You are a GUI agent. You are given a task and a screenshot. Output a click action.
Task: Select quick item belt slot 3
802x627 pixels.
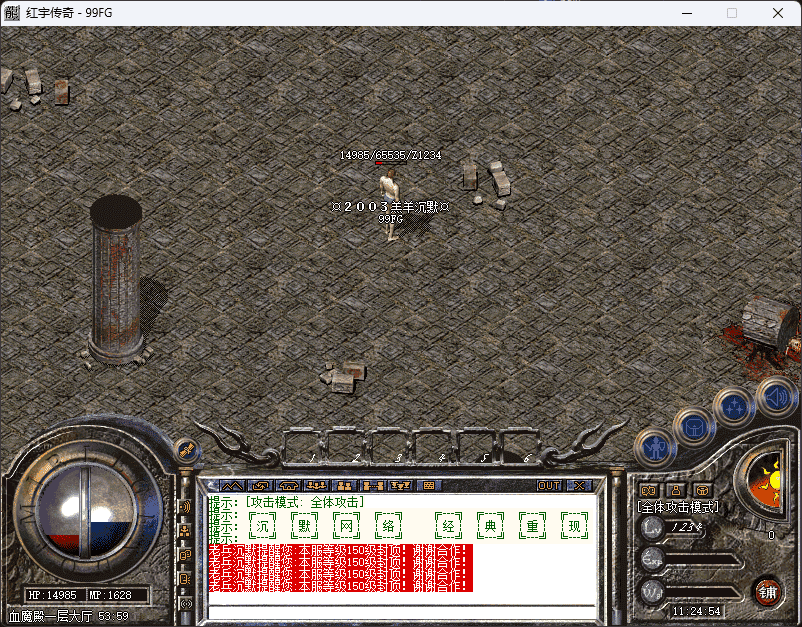coord(389,446)
